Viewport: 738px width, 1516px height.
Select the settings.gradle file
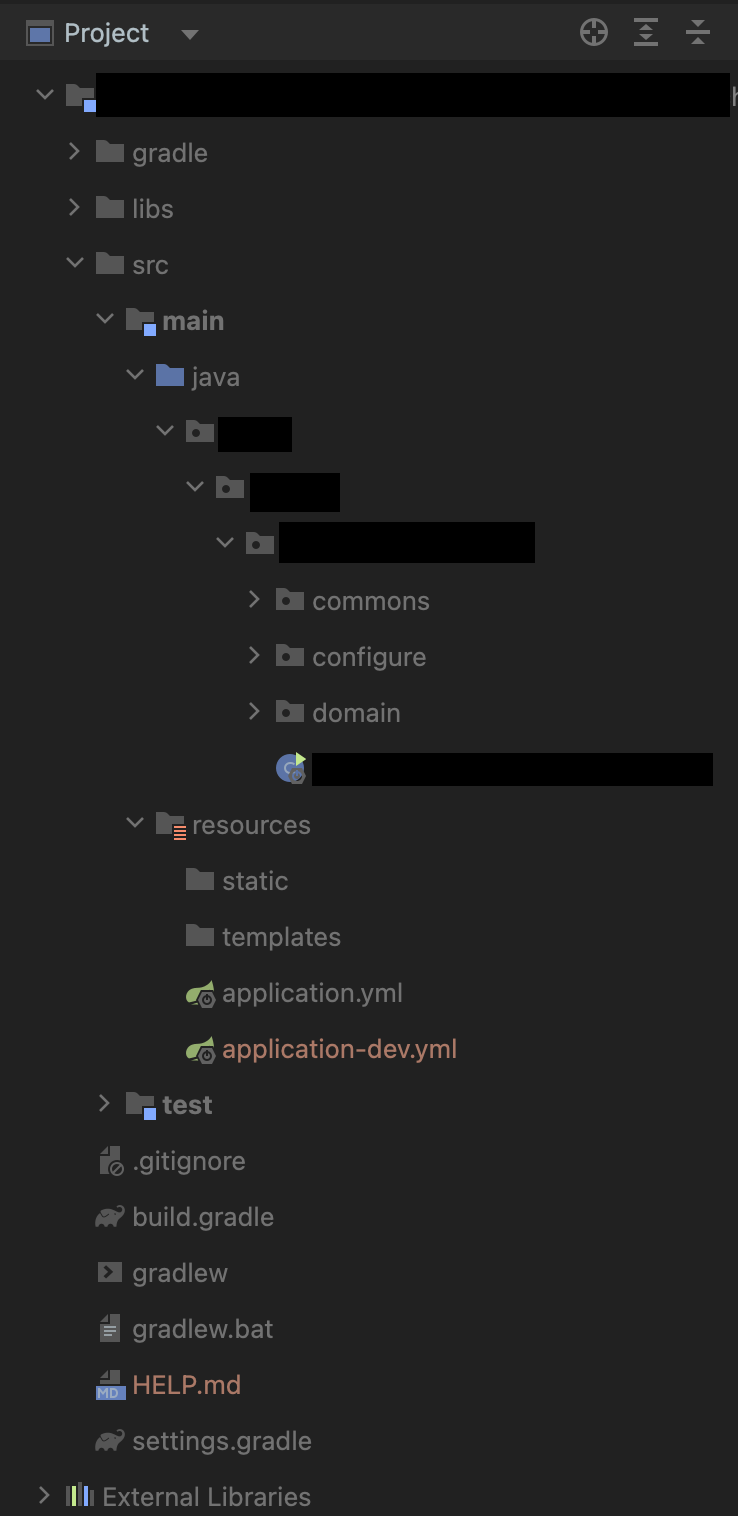click(x=221, y=1441)
